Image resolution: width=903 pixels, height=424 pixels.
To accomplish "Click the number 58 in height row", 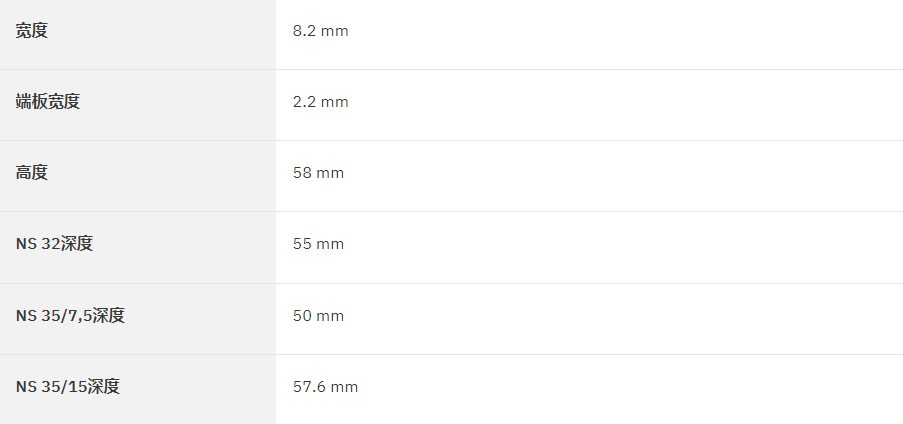I will (x=302, y=173).
